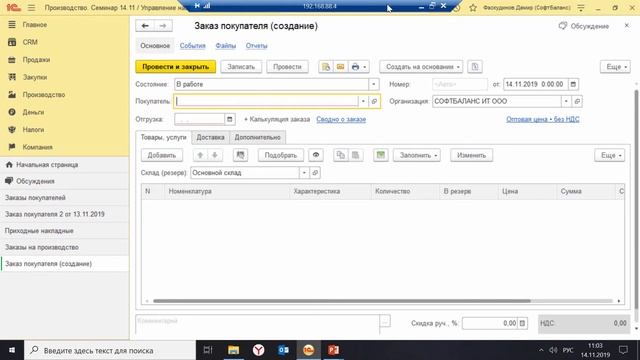
Task: Move row down with the down arrow
Action: (x=215, y=155)
